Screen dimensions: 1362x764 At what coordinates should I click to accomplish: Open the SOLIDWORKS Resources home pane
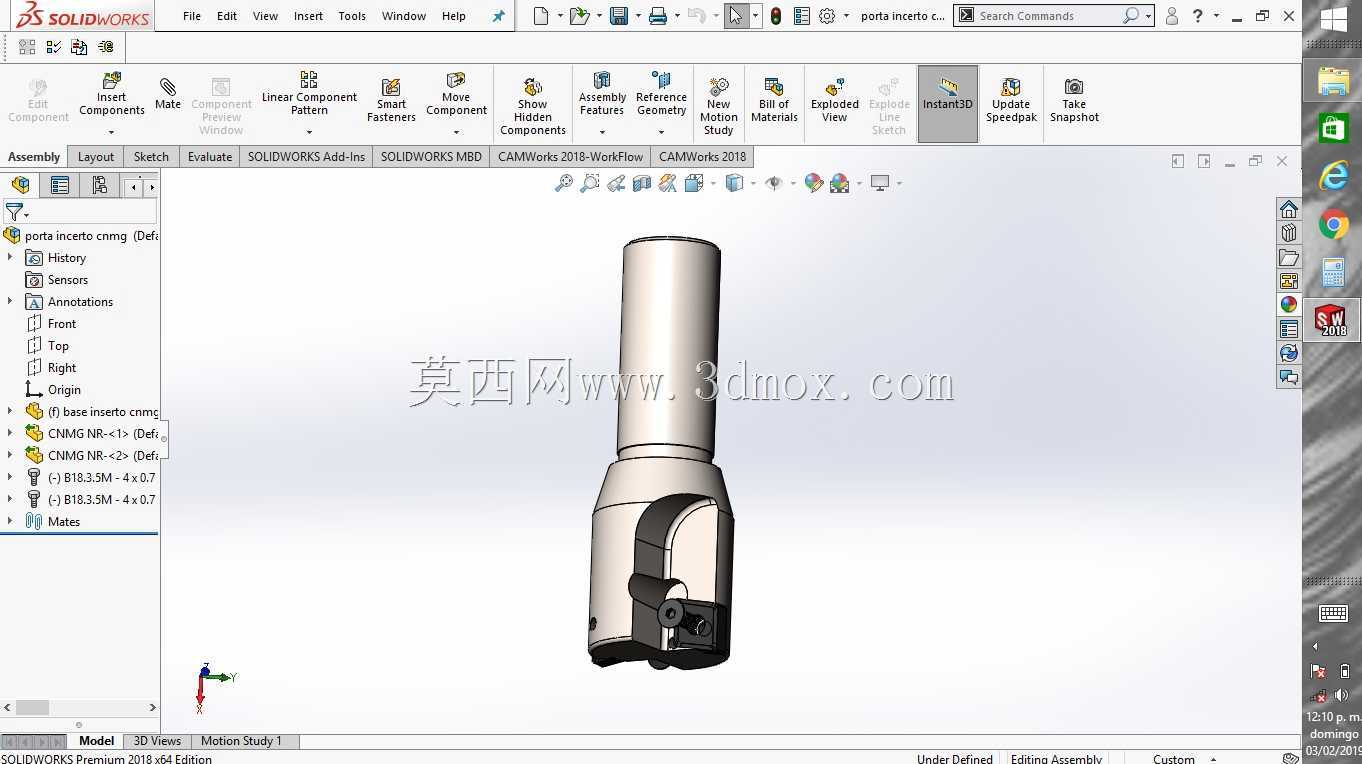click(x=1289, y=209)
